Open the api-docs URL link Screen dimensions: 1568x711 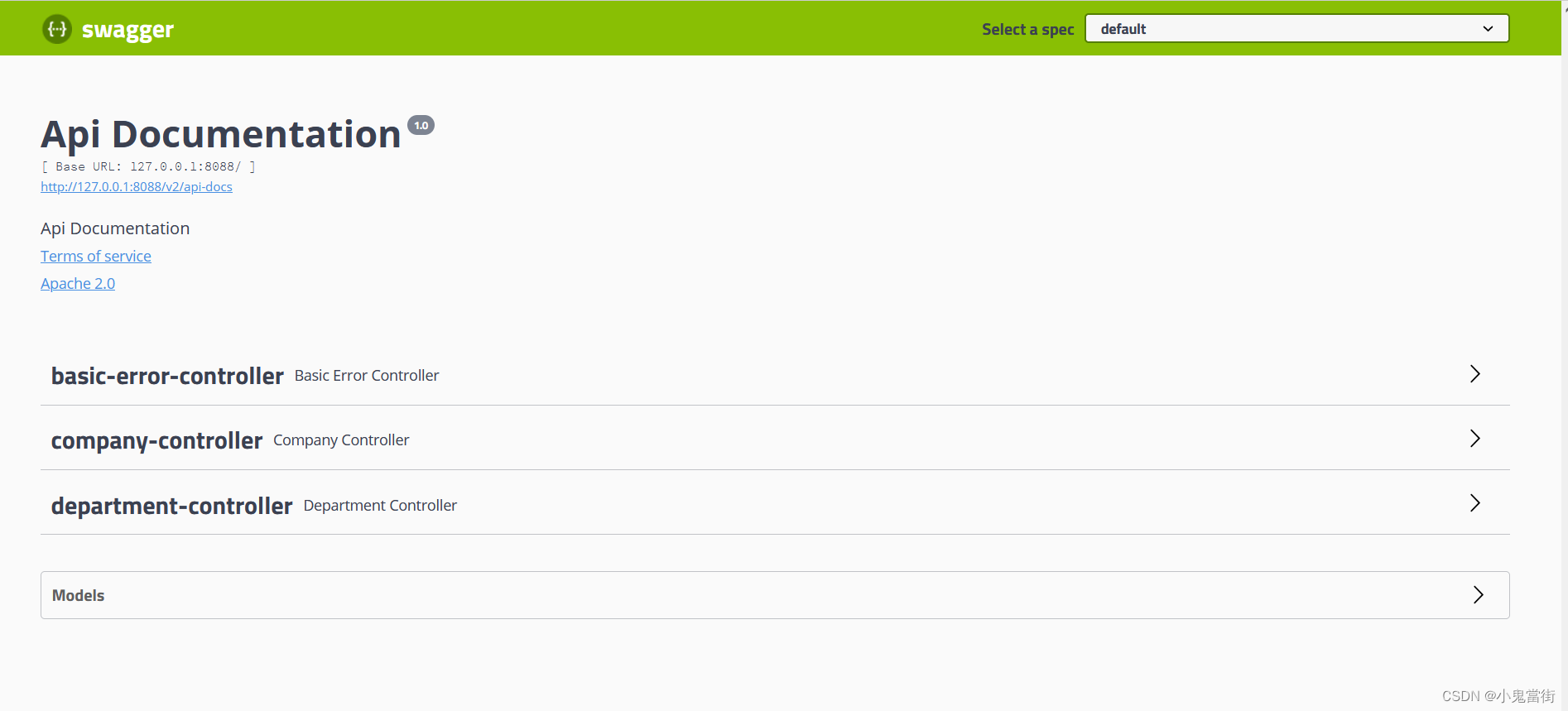coord(137,187)
